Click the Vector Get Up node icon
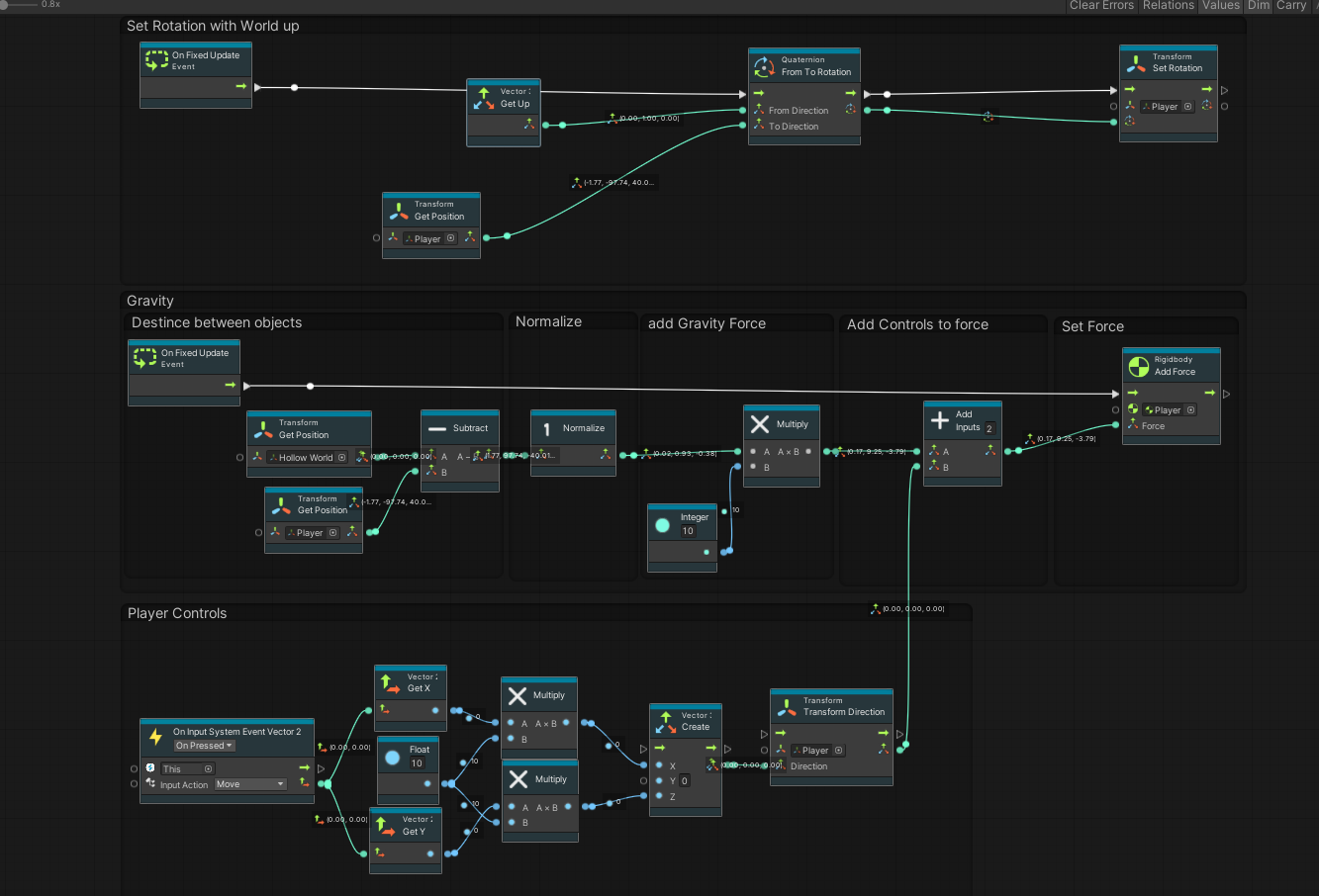Viewport: 1319px width, 896px height. coord(484,98)
